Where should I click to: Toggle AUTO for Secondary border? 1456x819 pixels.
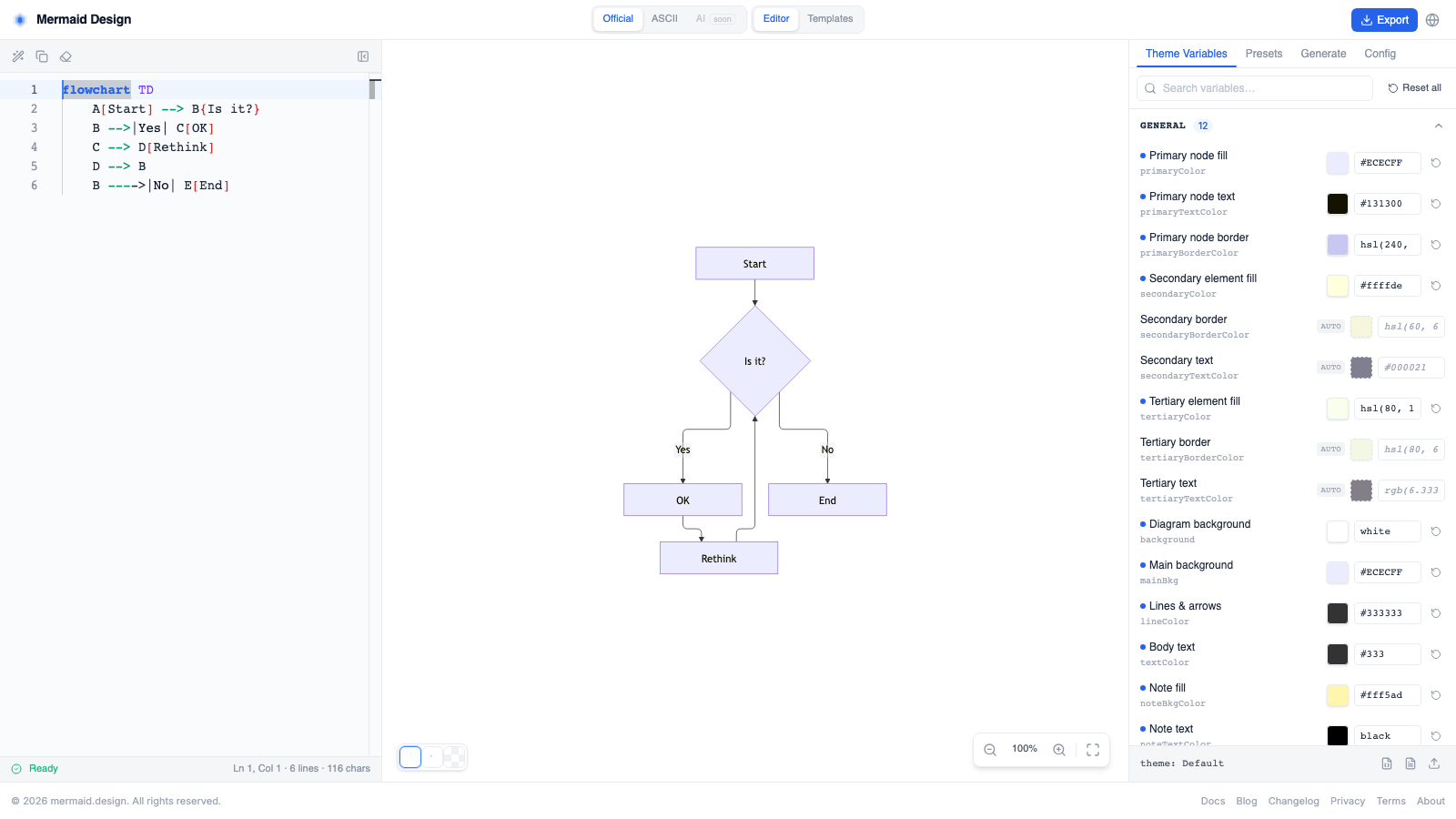pos(1330,327)
